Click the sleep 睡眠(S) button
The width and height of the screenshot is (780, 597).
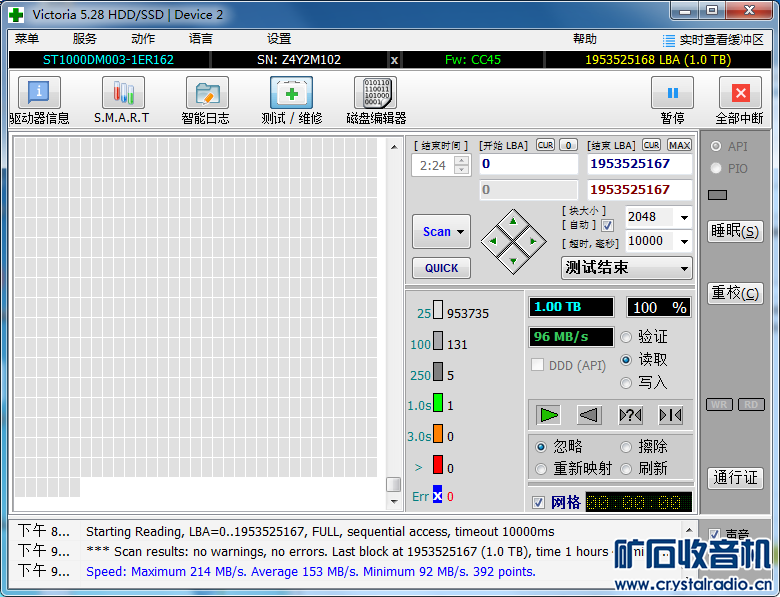(x=735, y=231)
